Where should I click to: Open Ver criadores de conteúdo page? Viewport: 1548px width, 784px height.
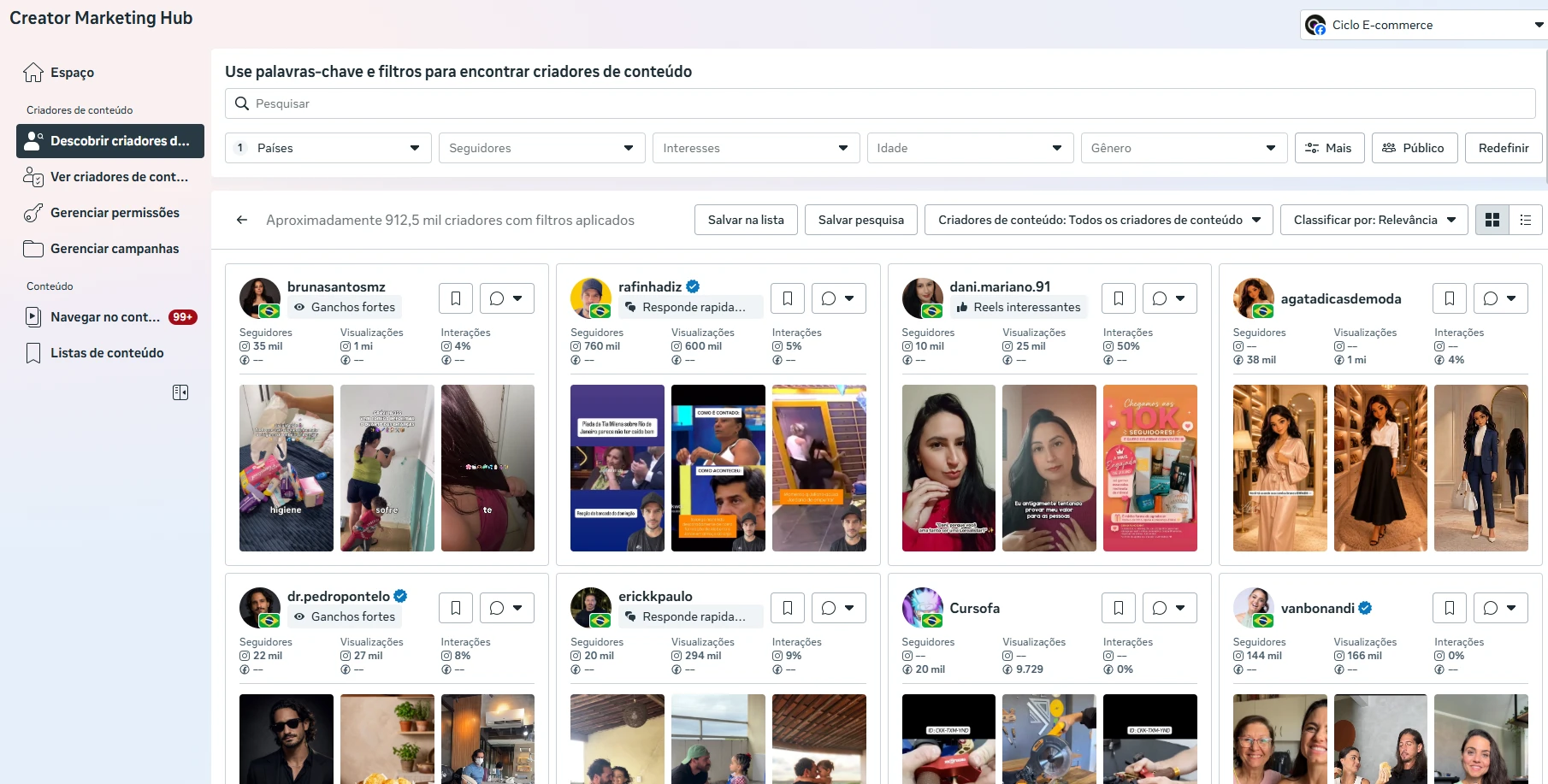tap(110, 177)
